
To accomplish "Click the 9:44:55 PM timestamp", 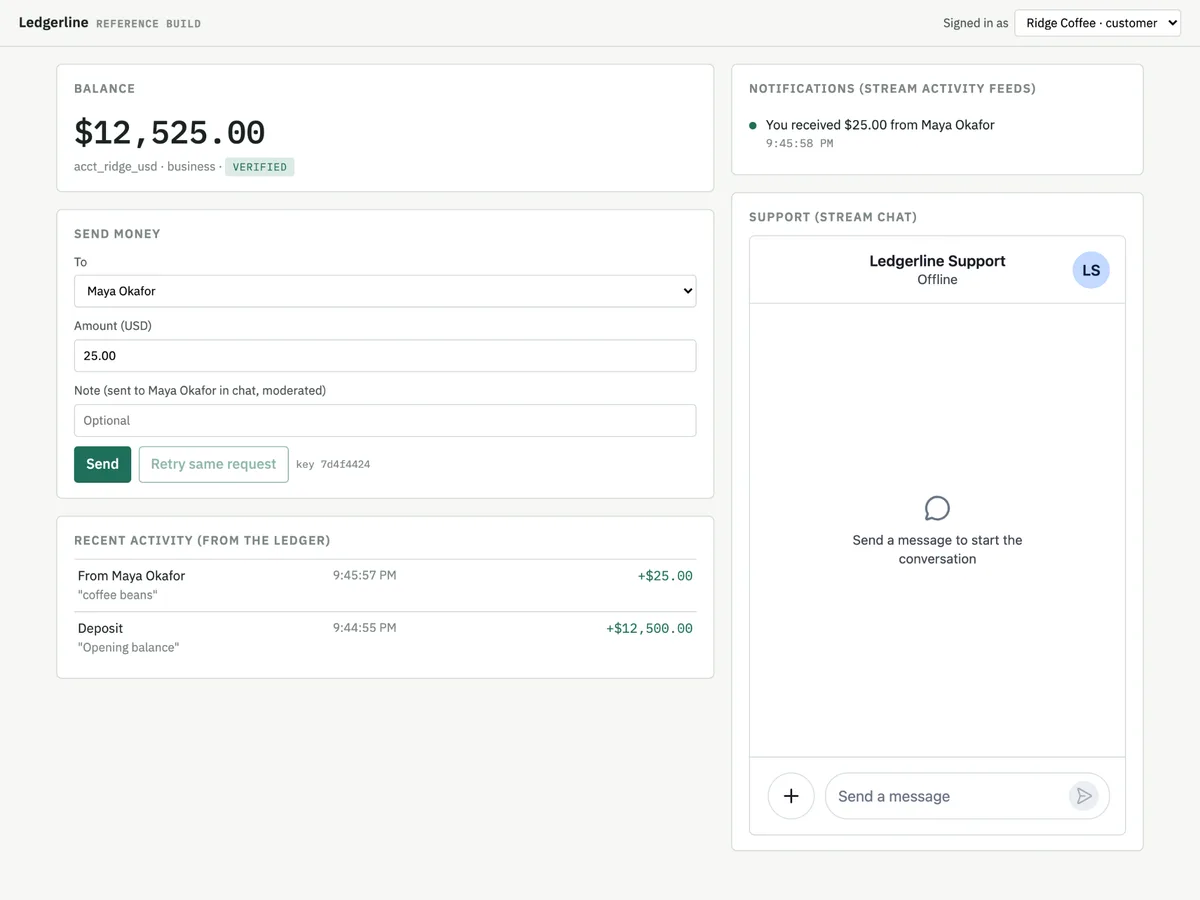I will coord(364,628).
